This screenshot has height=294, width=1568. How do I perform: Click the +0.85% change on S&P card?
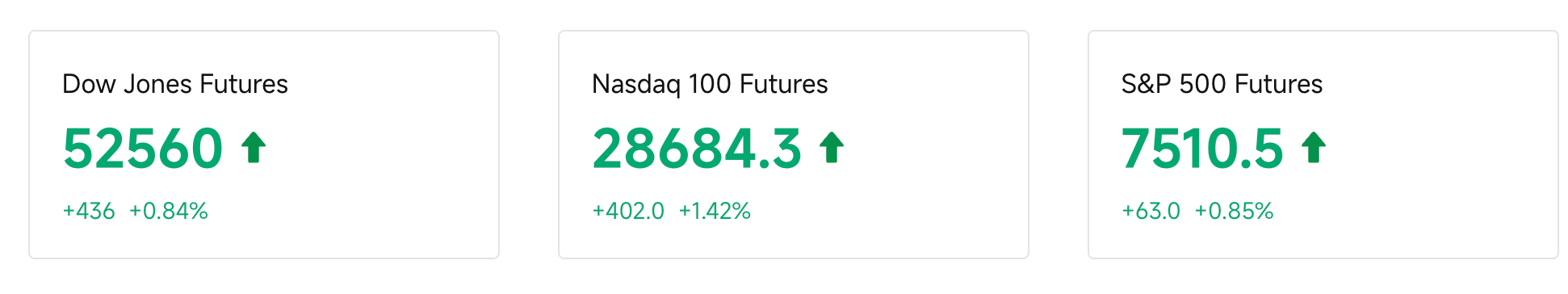(1234, 211)
